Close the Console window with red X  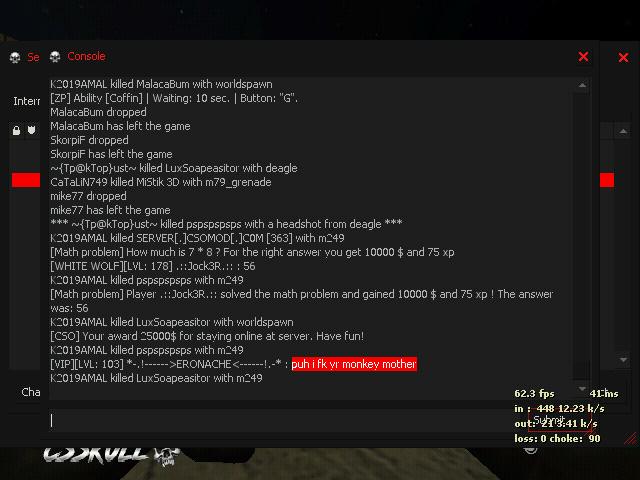coord(583,57)
